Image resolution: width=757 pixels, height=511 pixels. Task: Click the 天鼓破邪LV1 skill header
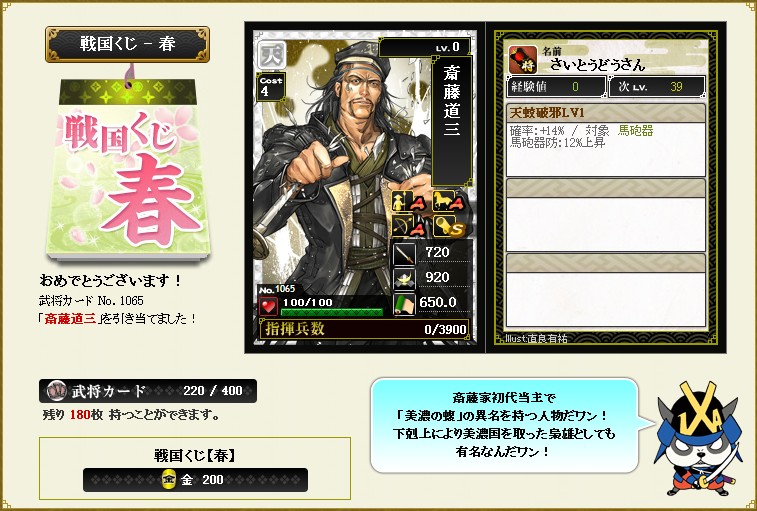click(x=605, y=113)
